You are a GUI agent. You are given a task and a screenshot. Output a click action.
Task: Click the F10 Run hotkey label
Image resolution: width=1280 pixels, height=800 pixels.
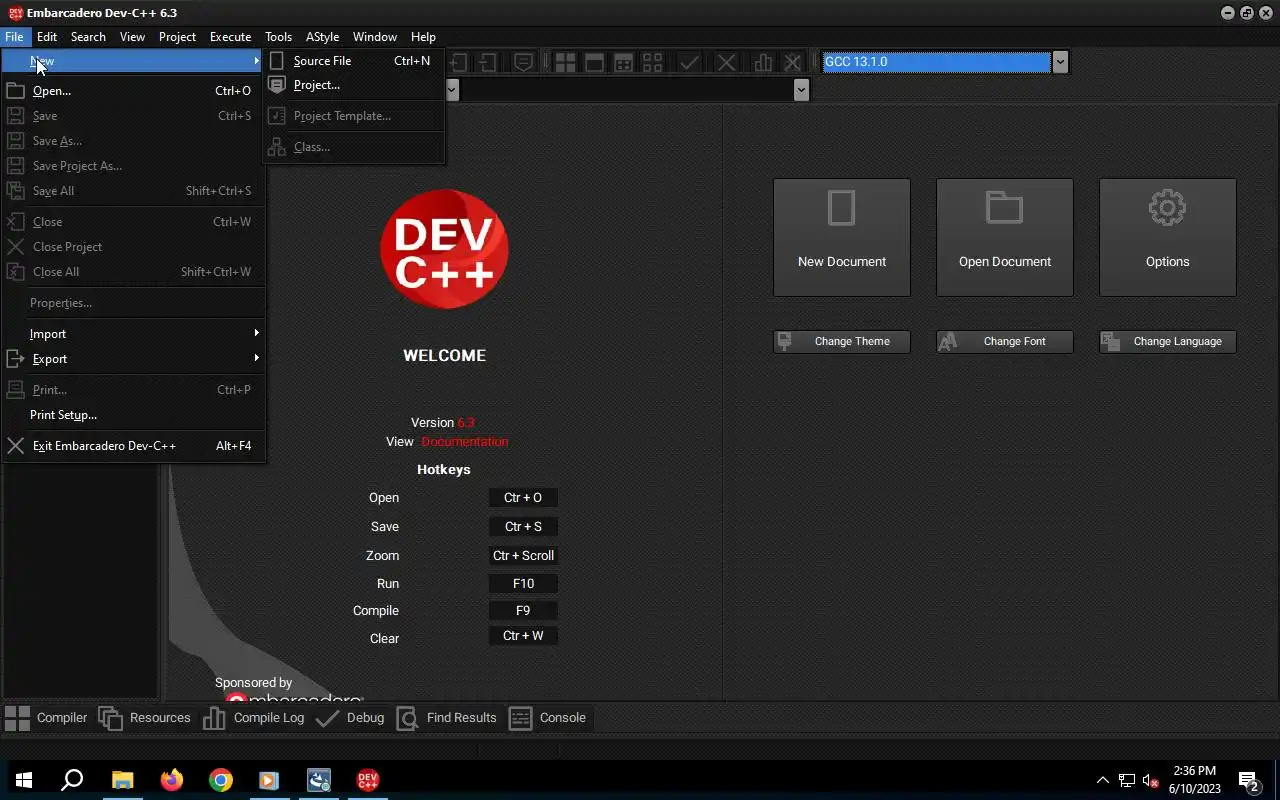click(x=523, y=583)
